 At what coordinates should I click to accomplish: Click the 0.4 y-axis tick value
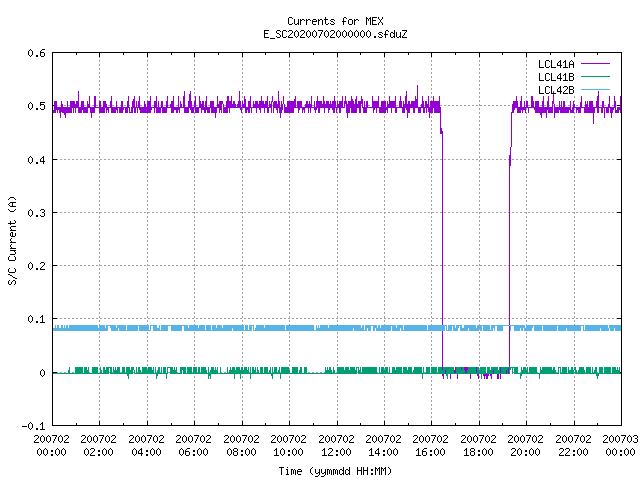pyautogui.click(x=36, y=160)
